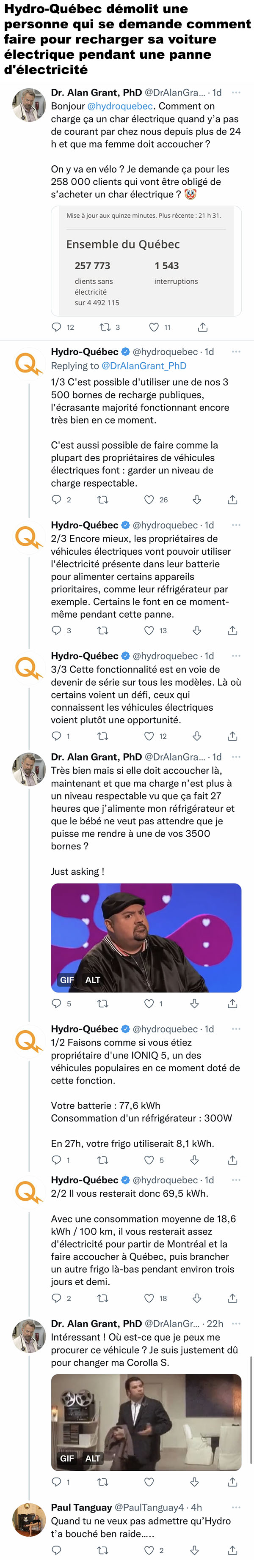Click the @hydroquebec mention link
Image resolution: width=254 pixels, height=1568 pixels.
(x=120, y=106)
